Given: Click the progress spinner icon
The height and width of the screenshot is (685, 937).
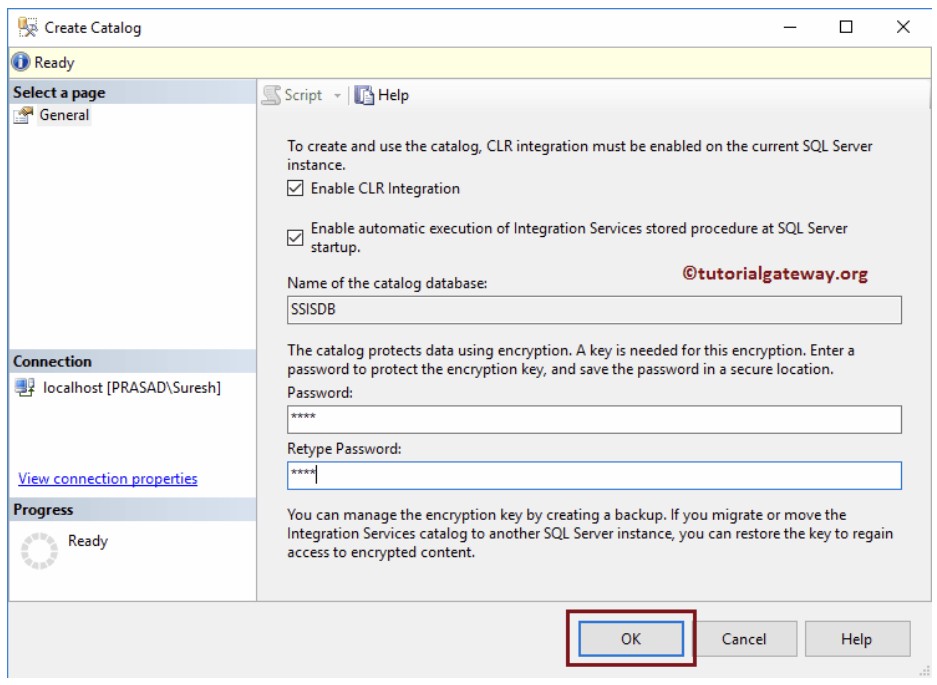Looking at the screenshot, I should [39, 551].
